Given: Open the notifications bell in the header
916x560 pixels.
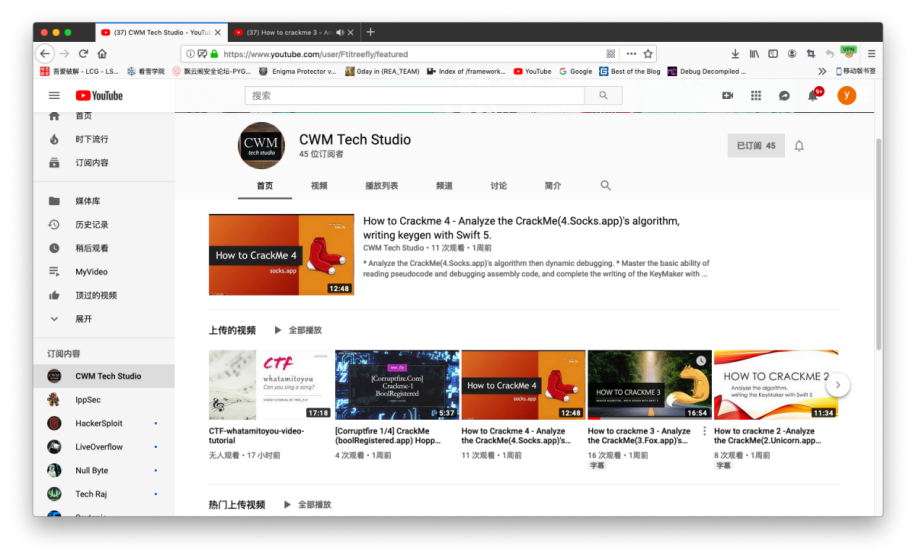Looking at the screenshot, I should tap(813, 95).
